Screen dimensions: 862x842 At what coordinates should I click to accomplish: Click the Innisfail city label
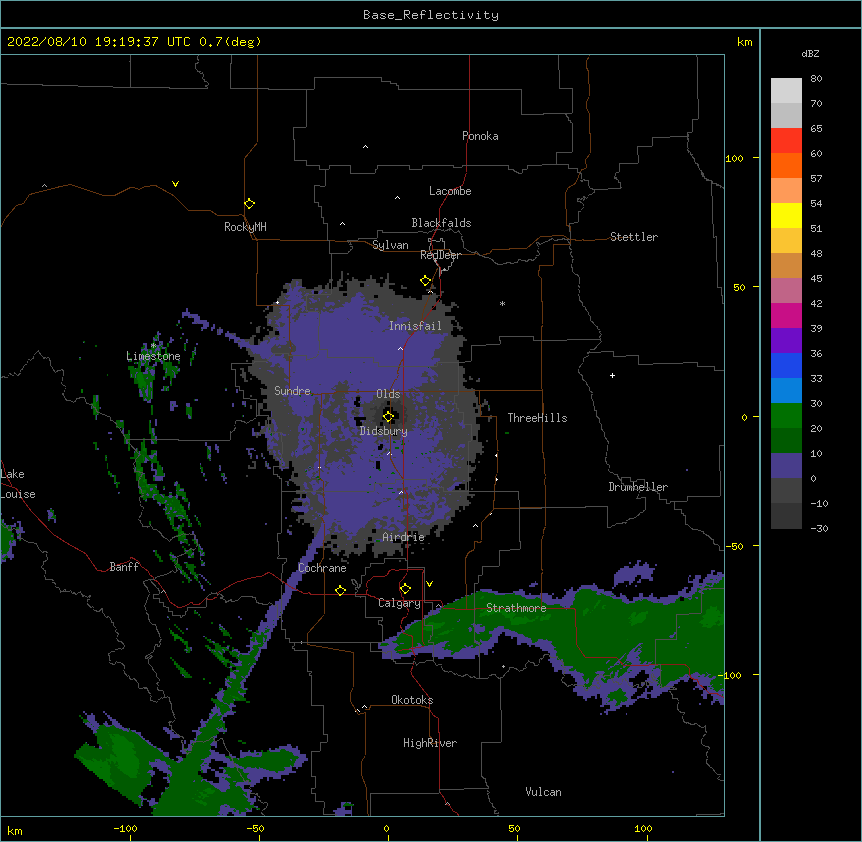pos(415,326)
